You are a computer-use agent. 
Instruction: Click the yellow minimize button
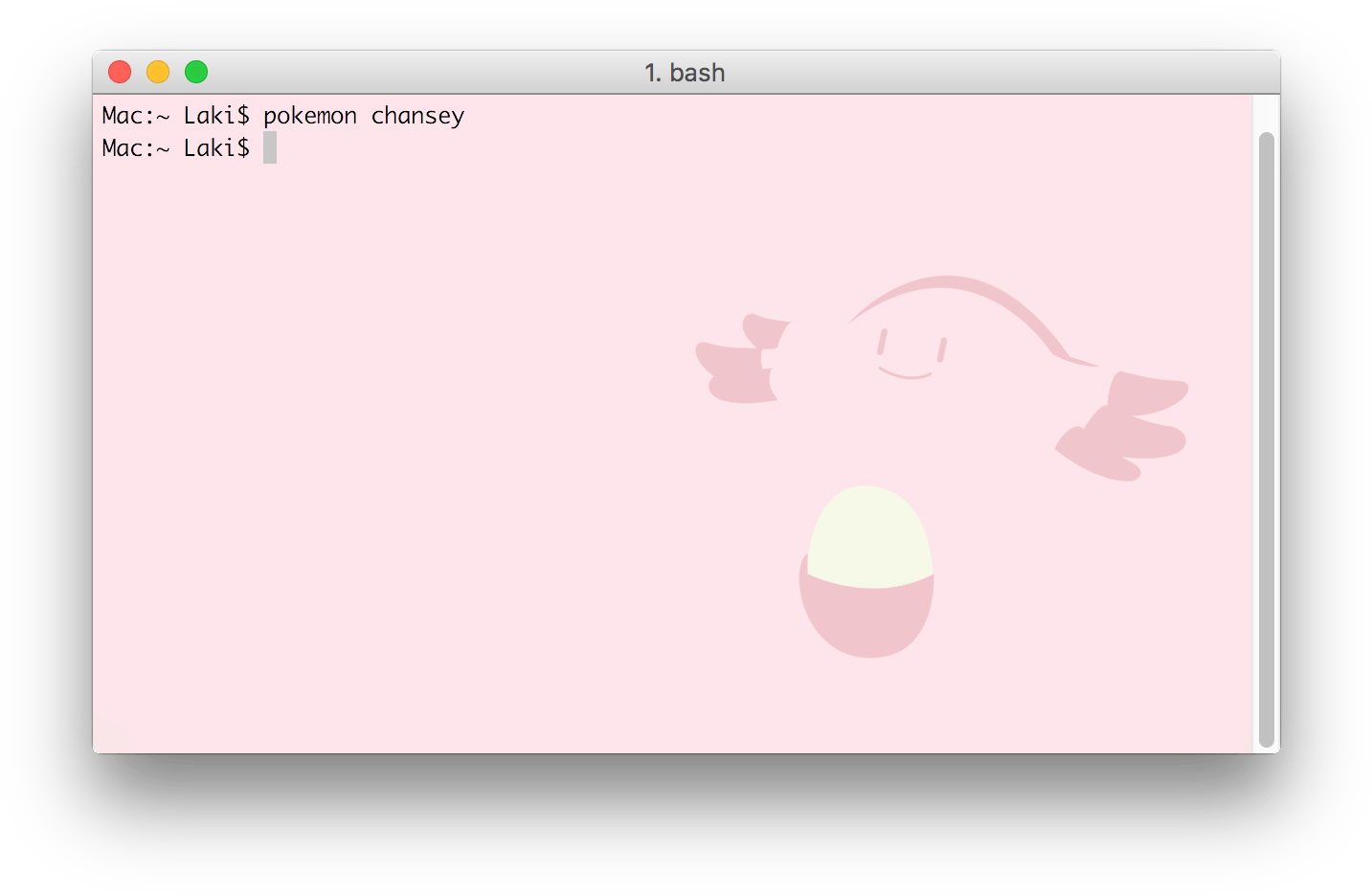pyautogui.click(x=157, y=71)
